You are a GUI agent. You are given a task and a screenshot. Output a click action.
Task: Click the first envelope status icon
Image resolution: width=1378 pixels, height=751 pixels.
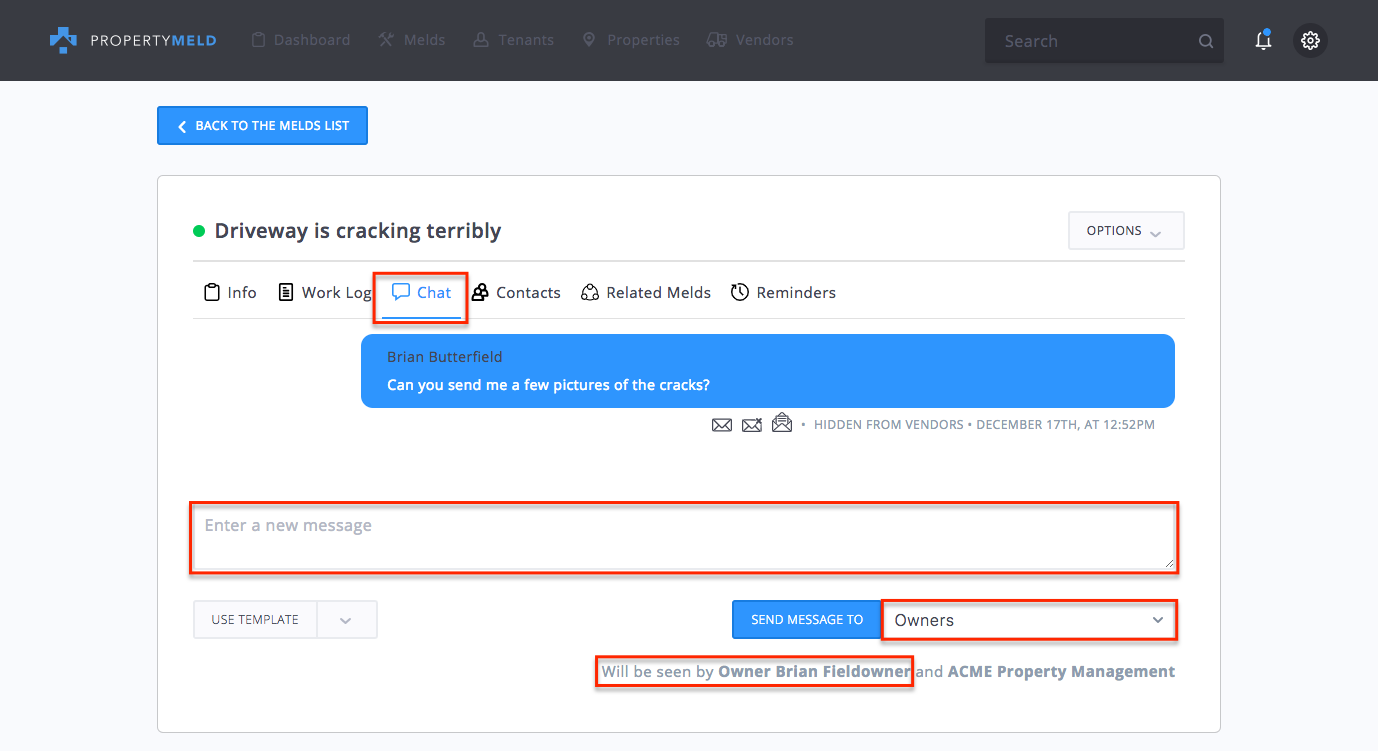[x=722, y=425]
